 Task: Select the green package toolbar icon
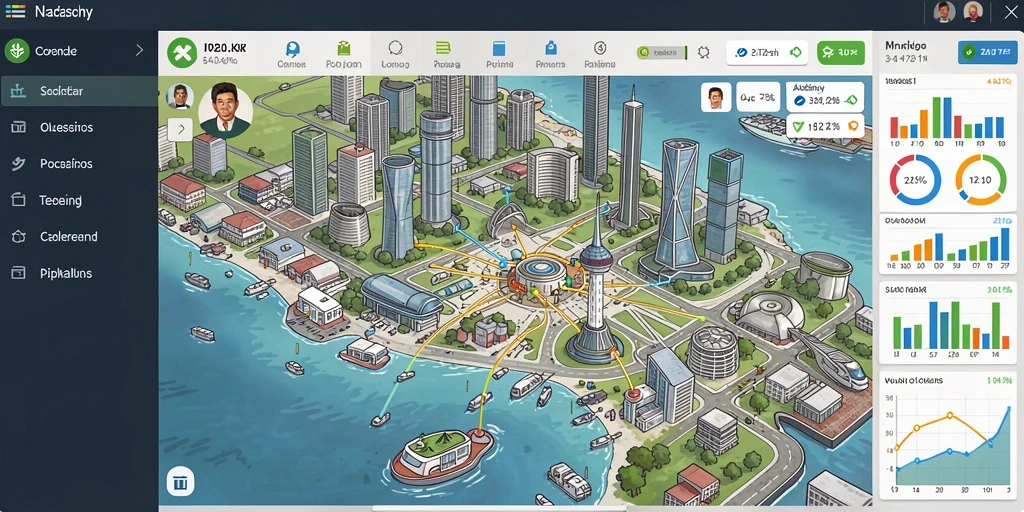click(344, 48)
